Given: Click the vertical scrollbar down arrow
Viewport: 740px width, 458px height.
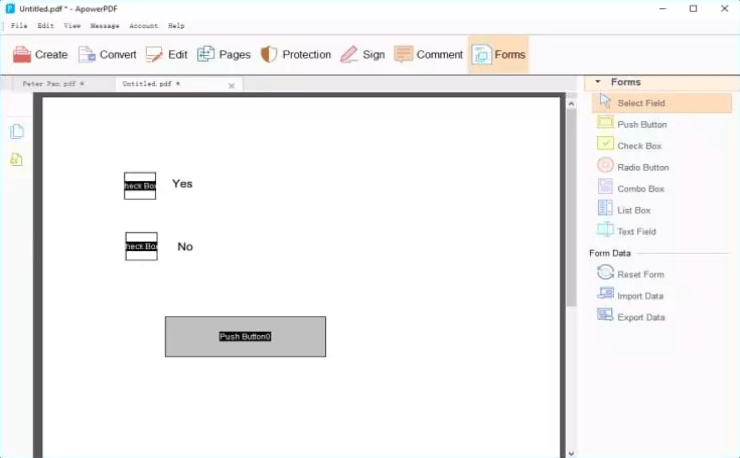Looking at the screenshot, I should (572, 453).
